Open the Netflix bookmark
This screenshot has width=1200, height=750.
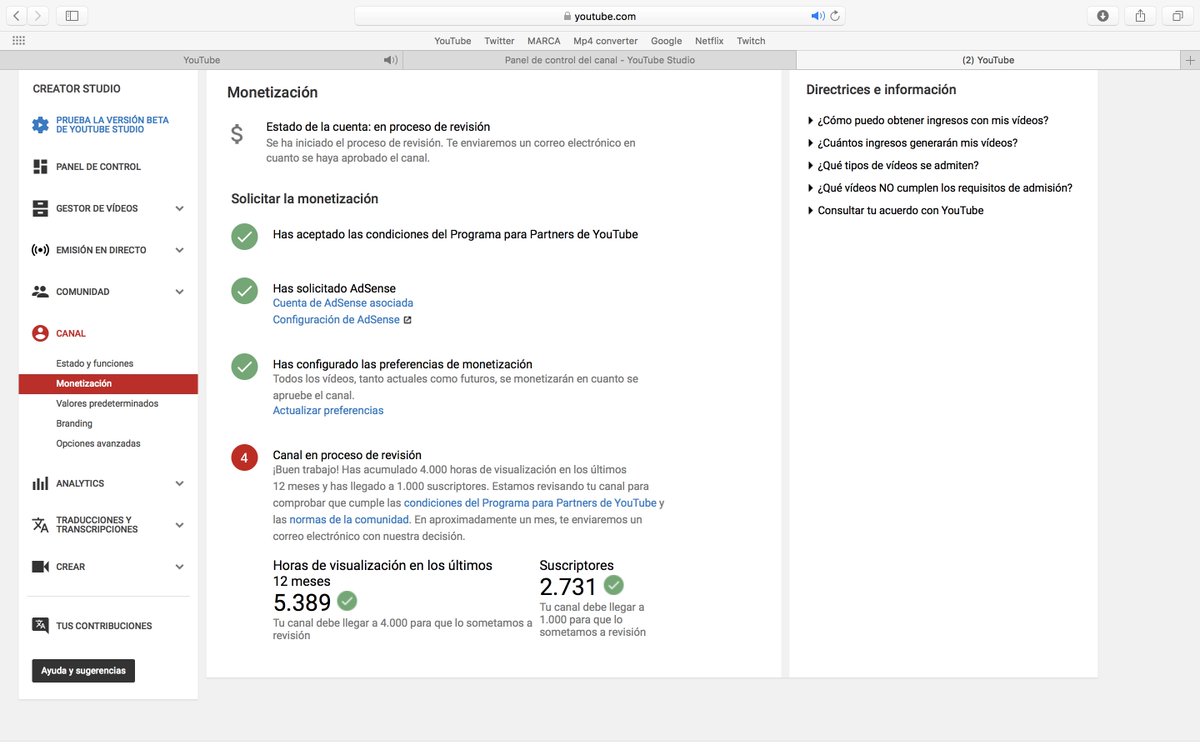click(x=709, y=41)
